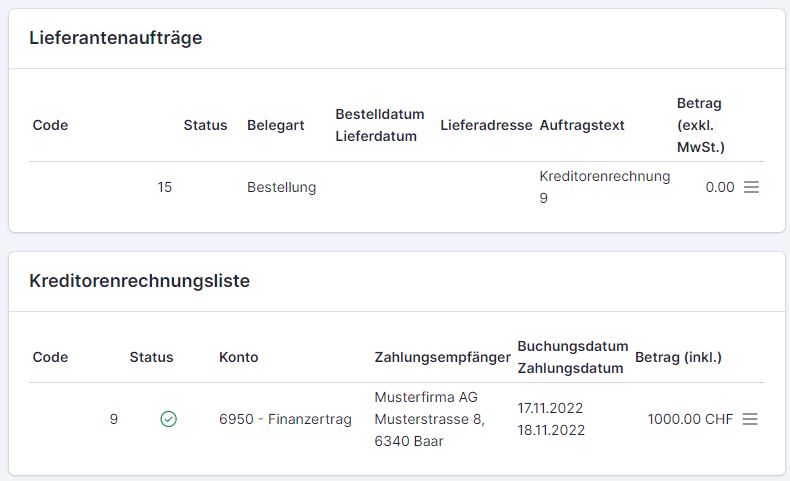790x481 pixels.
Task: Click 6950 - Finanzertrag account cell
Action: [x=285, y=419]
